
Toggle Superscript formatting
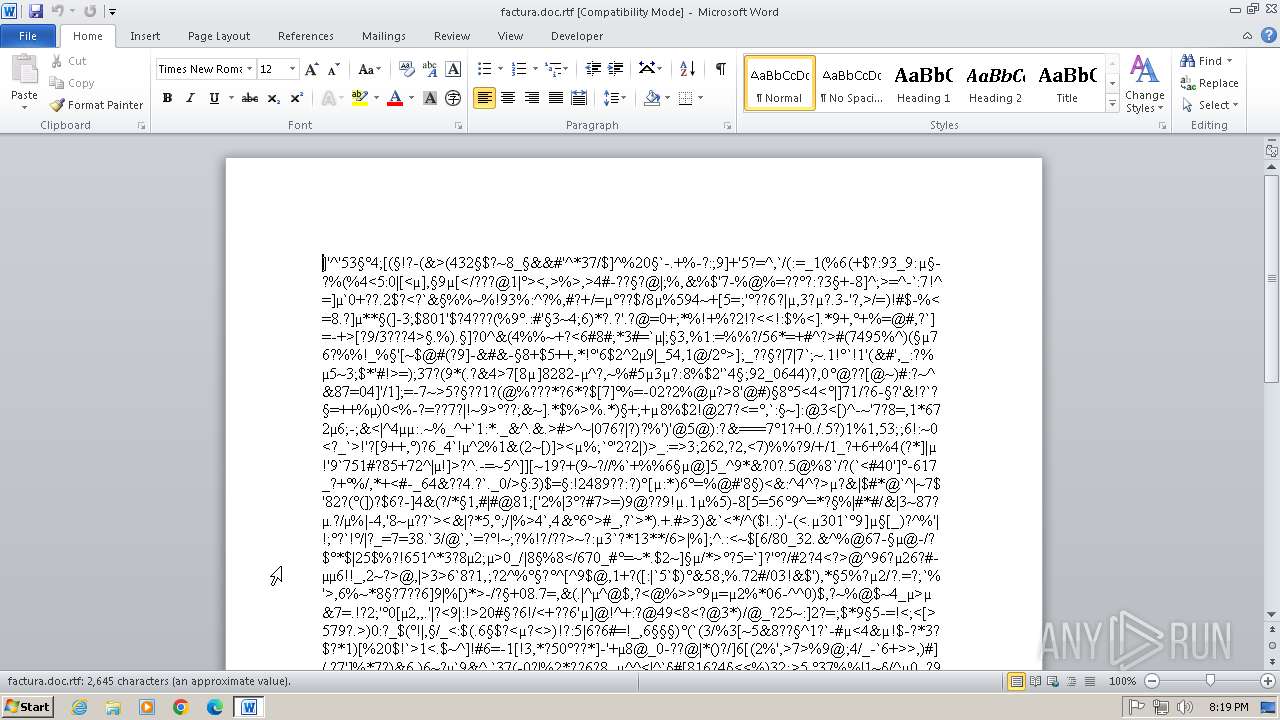pyautogui.click(x=296, y=98)
